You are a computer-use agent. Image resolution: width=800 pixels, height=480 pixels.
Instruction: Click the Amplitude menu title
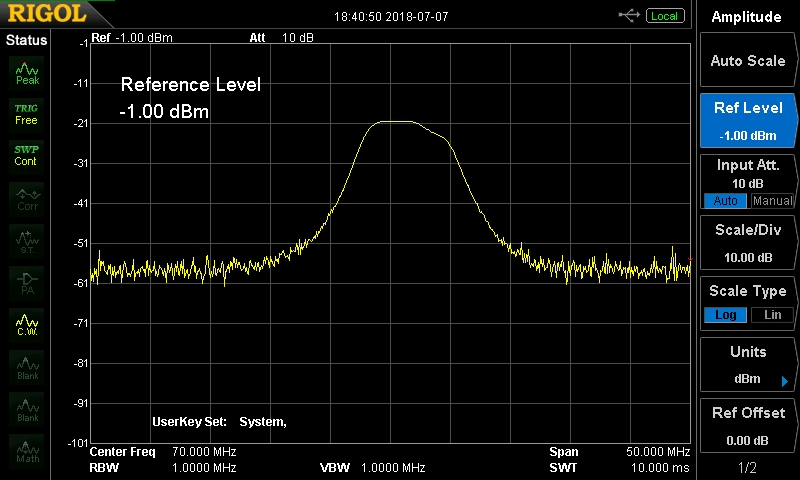(x=746, y=17)
